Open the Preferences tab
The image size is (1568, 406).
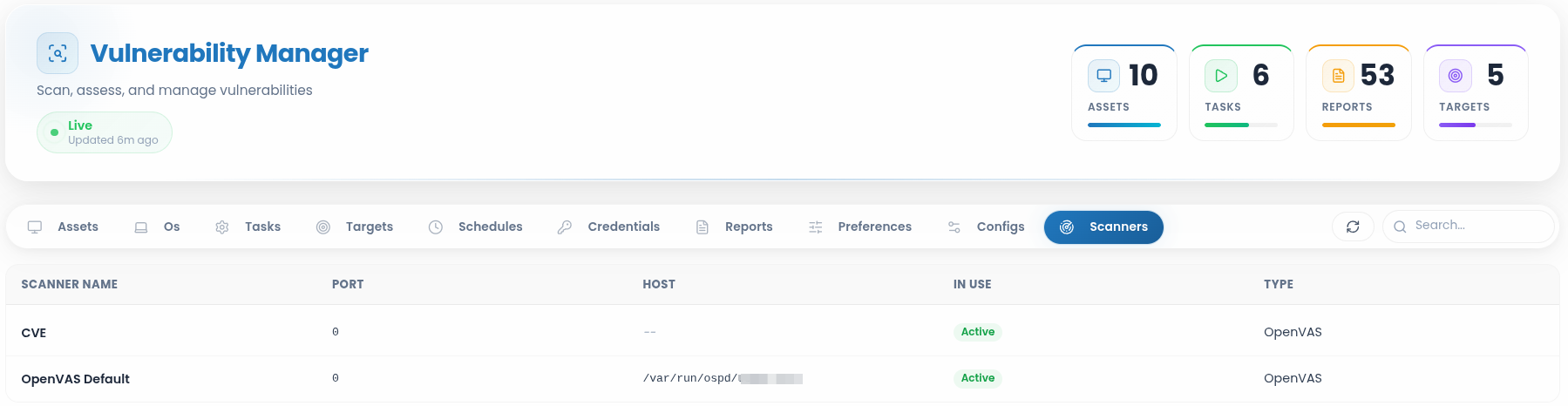click(x=859, y=227)
